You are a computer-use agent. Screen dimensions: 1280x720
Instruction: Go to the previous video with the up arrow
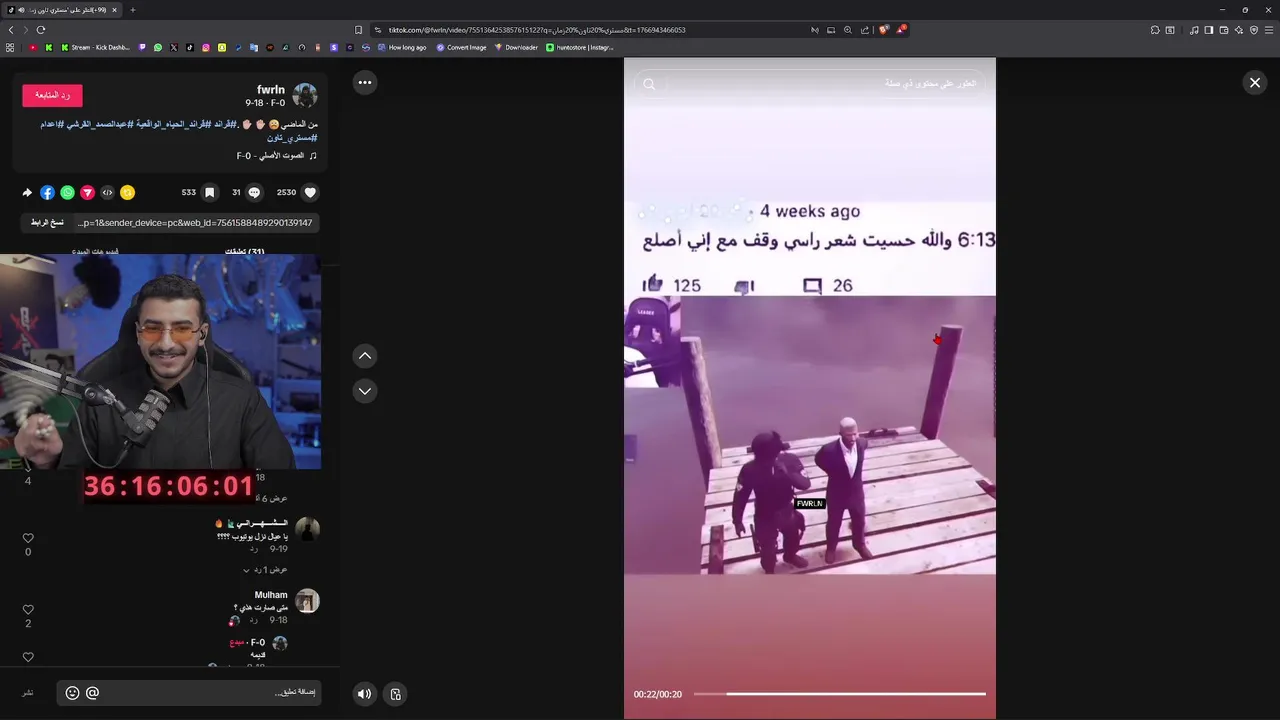tap(365, 356)
